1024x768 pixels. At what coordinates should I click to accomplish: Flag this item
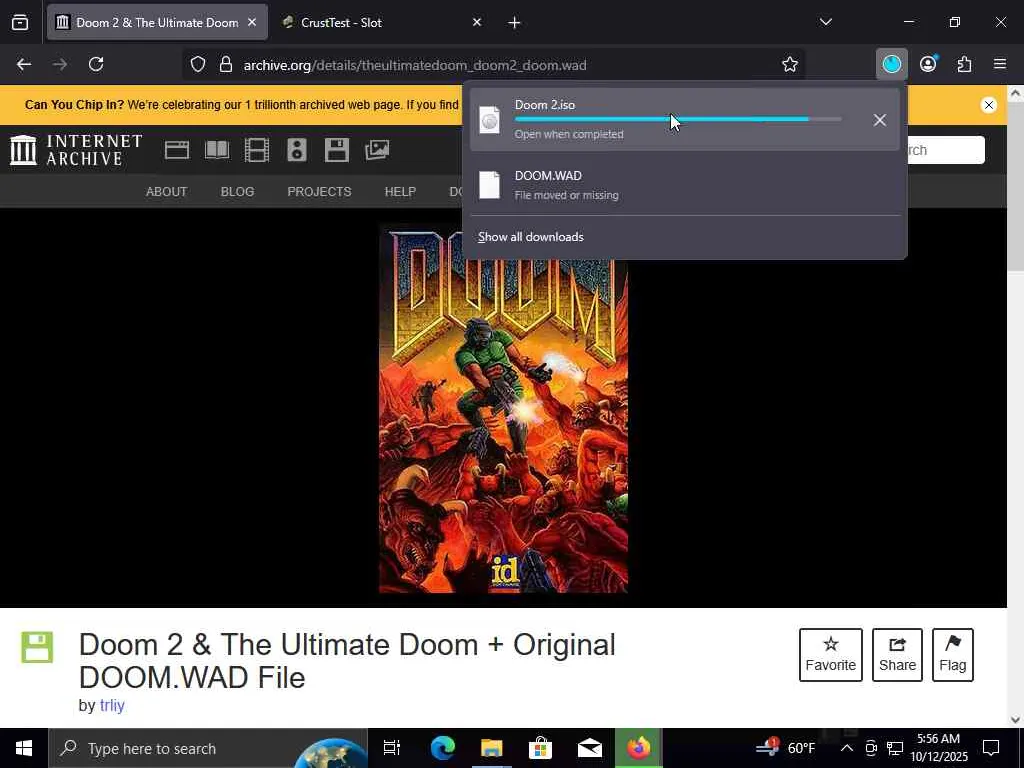[953, 655]
